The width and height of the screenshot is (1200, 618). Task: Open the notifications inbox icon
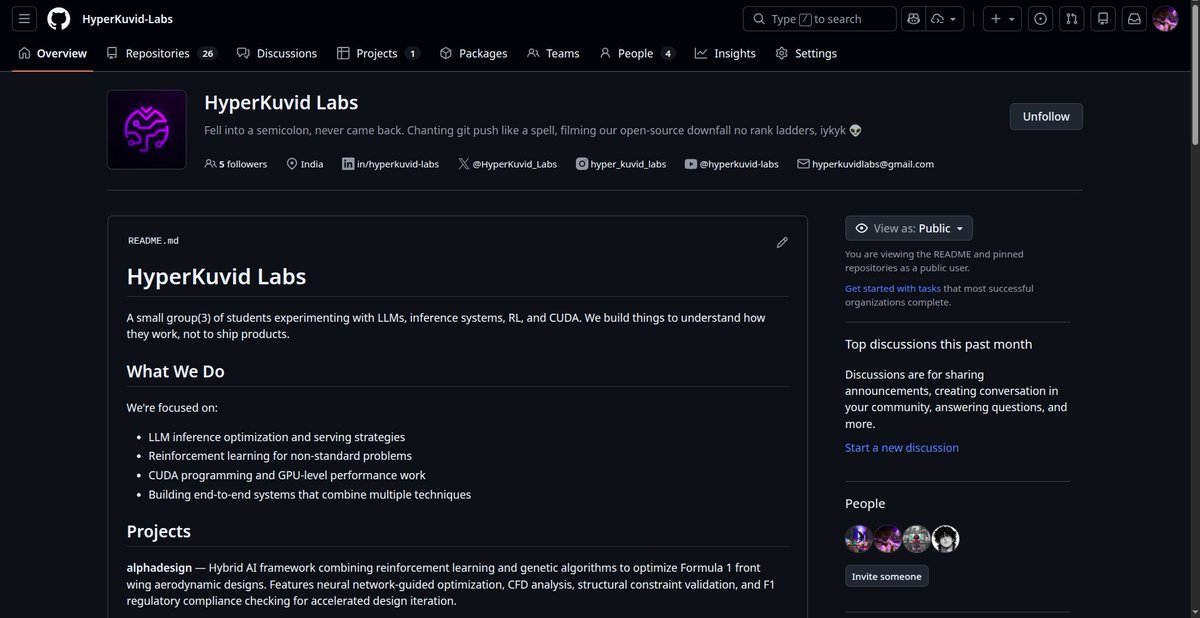(1134, 19)
